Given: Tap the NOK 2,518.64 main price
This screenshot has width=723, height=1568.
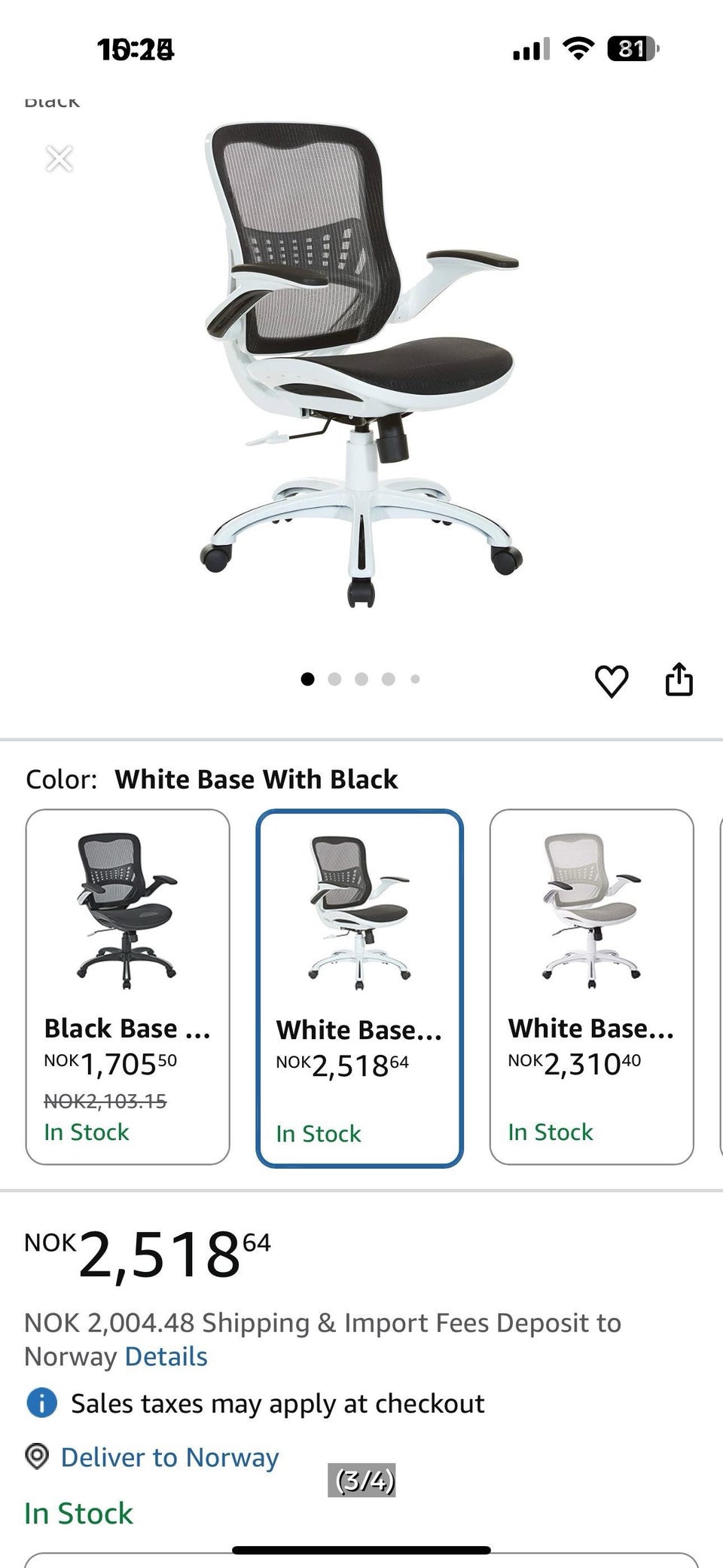Looking at the screenshot, I should pos(148,1254).
